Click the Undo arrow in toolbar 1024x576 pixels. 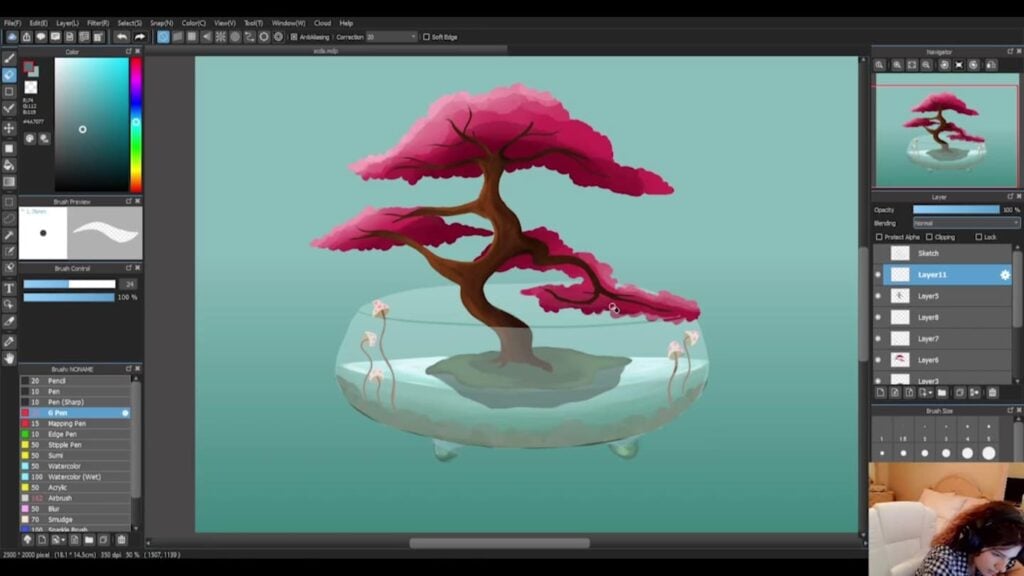click(121, 37)
